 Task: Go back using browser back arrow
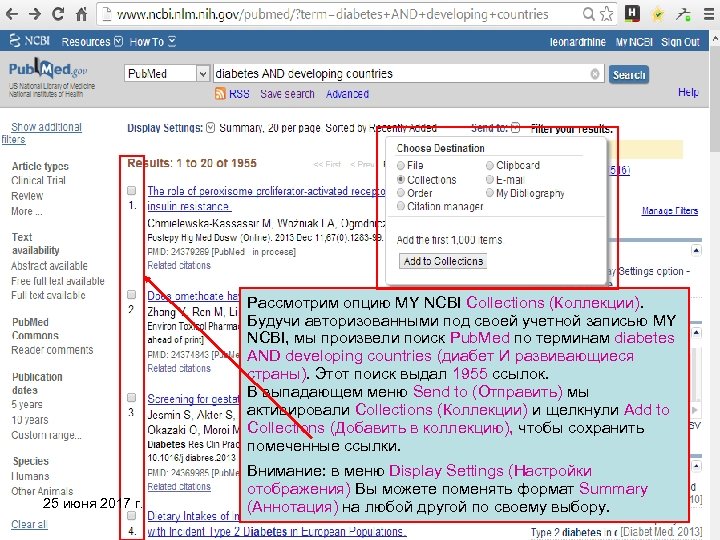[11, 14]
